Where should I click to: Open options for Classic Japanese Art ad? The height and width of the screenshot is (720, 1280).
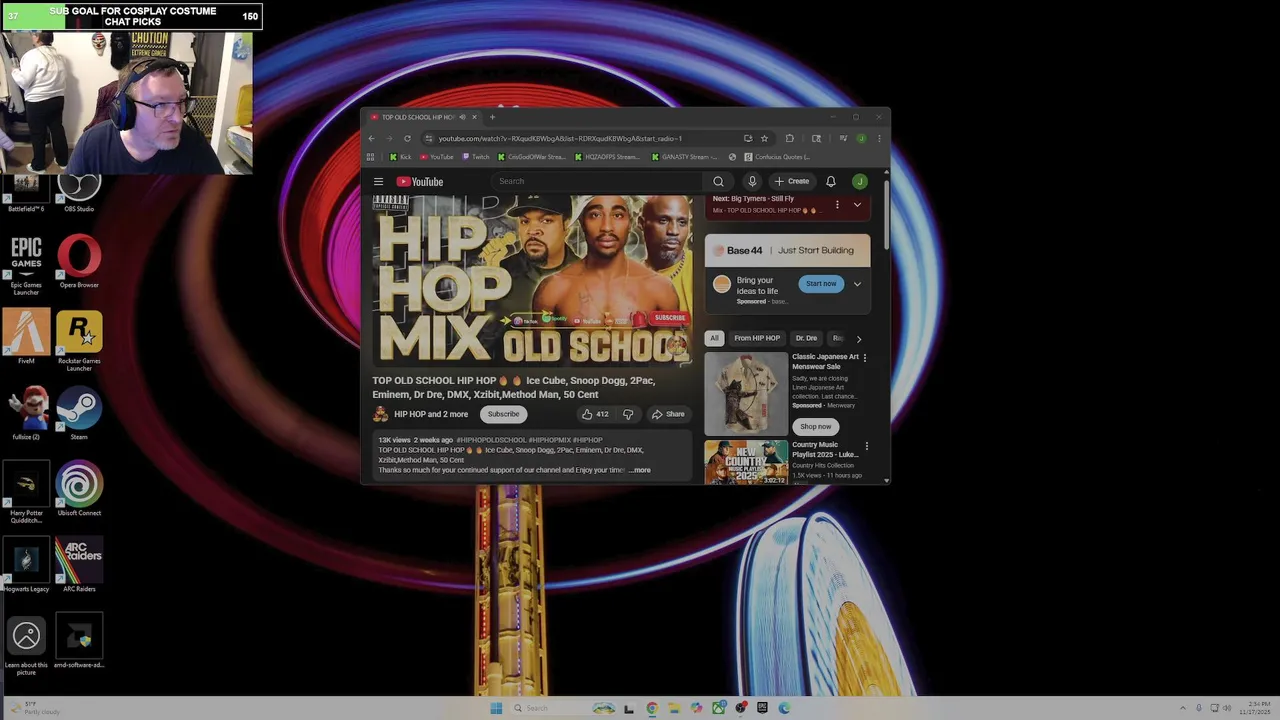pos(865,357)
